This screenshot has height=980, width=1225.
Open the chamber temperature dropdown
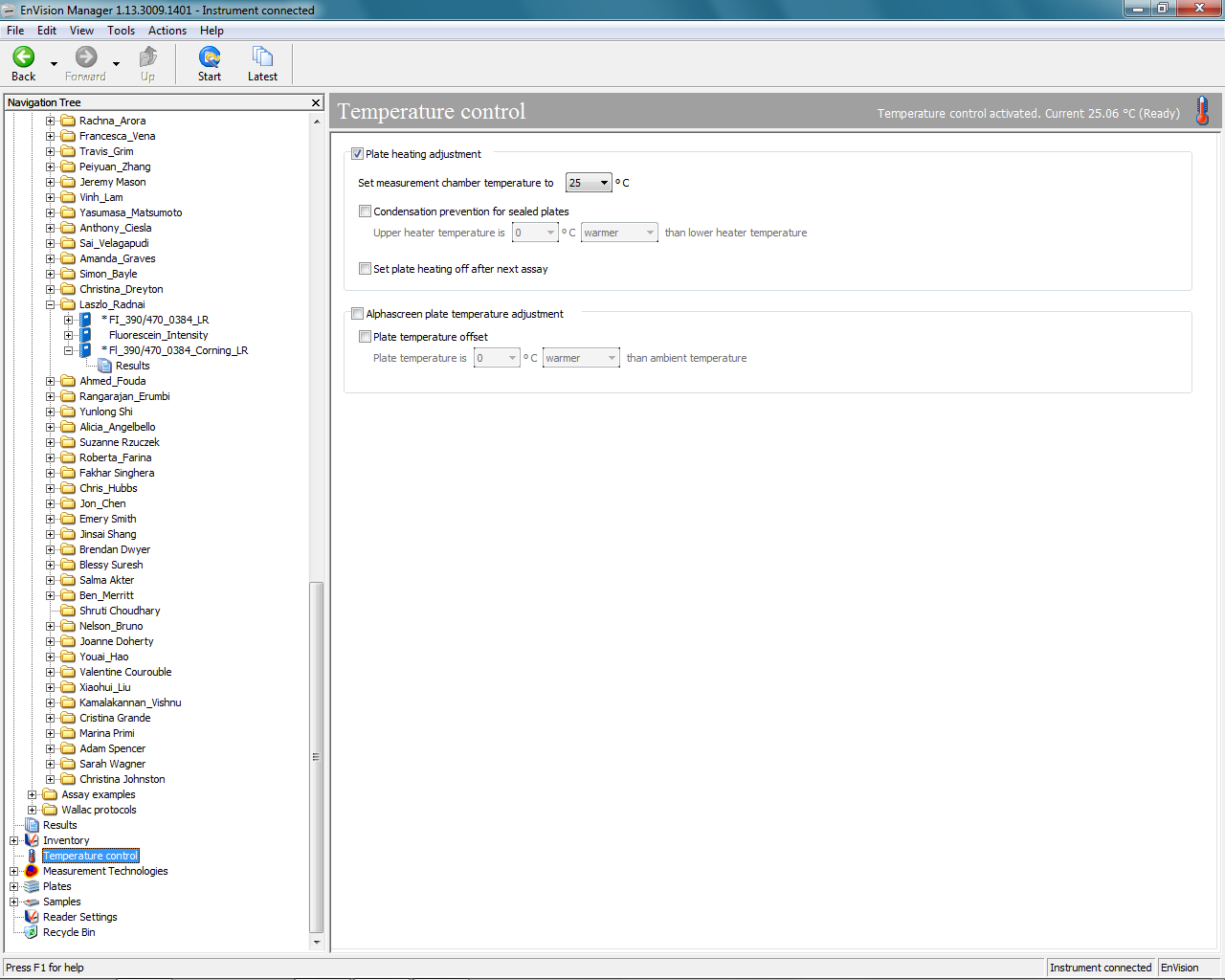604,183
